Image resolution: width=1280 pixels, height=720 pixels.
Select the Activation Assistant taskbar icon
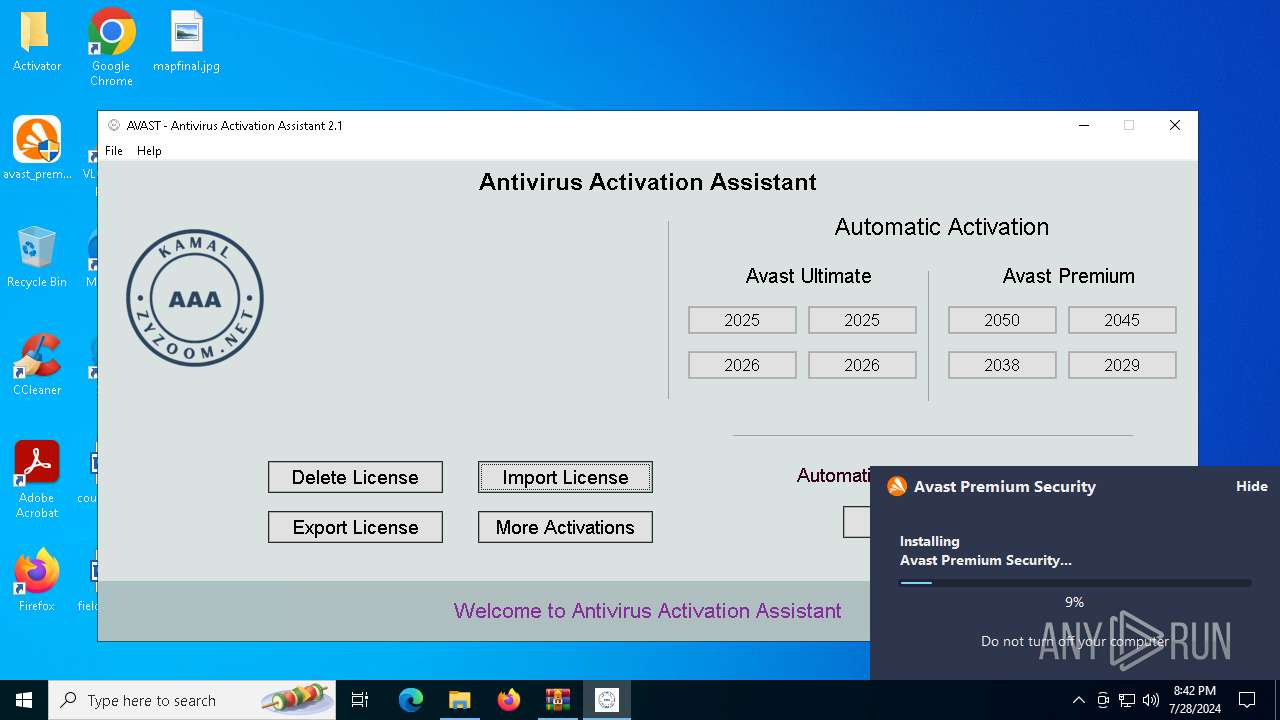(x=607, y=700)
